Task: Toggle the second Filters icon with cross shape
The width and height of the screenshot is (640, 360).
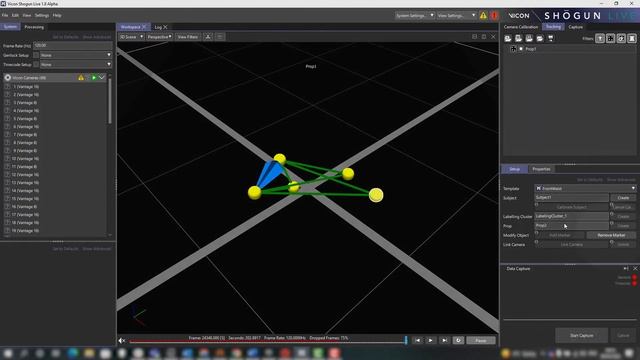Action: (x=610, y=38)
